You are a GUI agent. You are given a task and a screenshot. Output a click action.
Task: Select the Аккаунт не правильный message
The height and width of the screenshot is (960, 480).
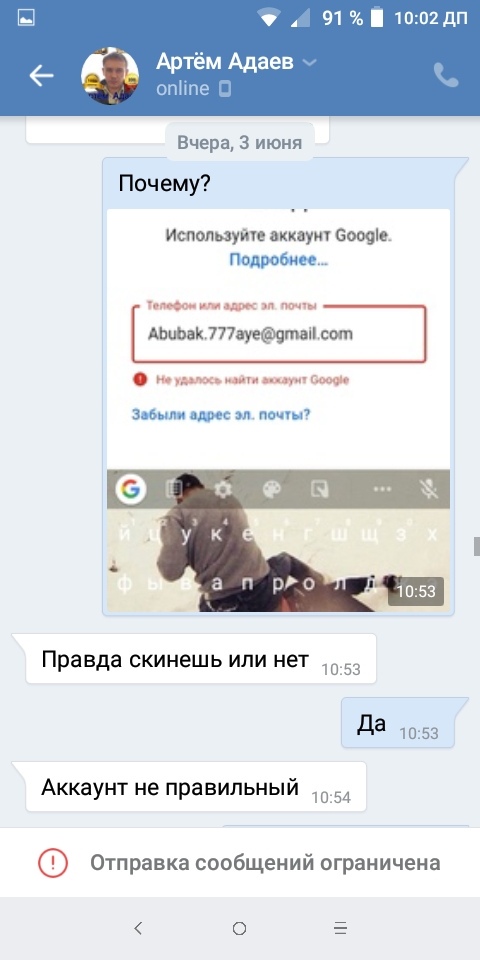tap(196, 787)
